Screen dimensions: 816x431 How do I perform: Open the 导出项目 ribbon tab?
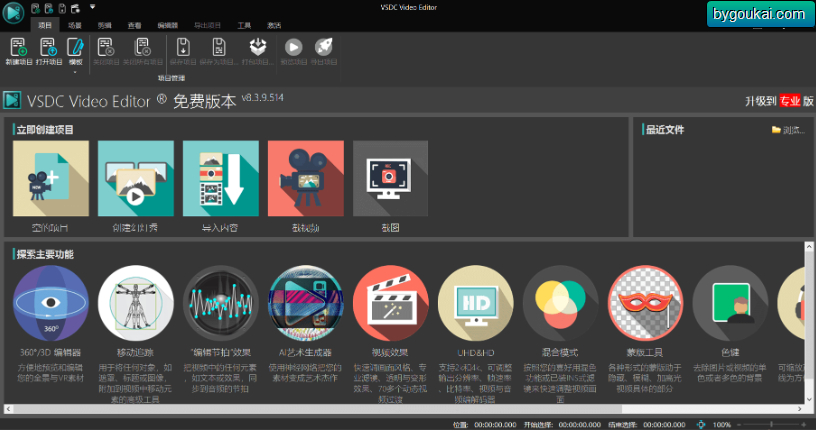[207, 25]
